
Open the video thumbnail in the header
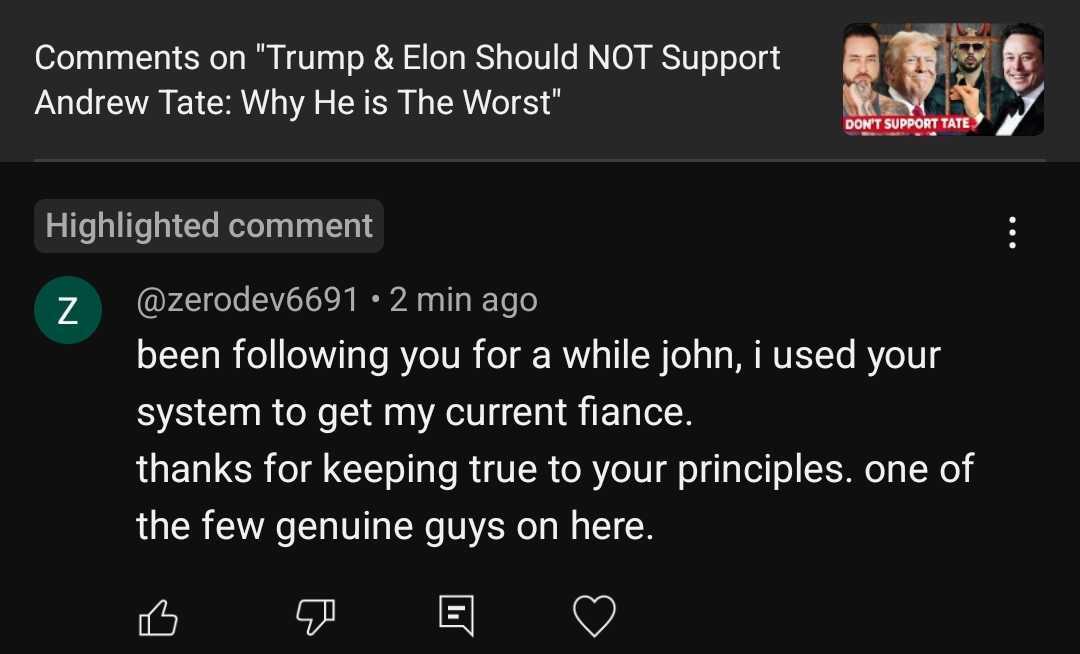(943, 79)
